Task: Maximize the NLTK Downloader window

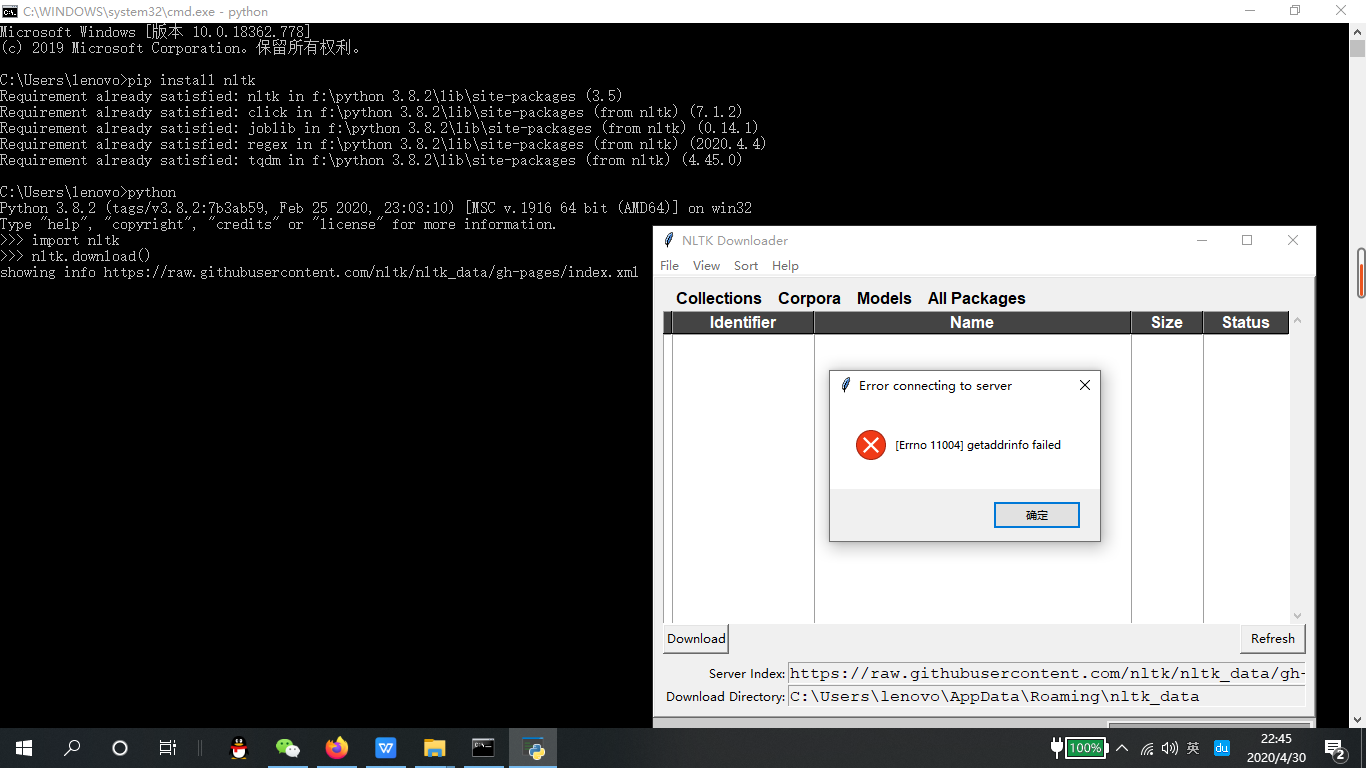Action: click(1247, 240)
